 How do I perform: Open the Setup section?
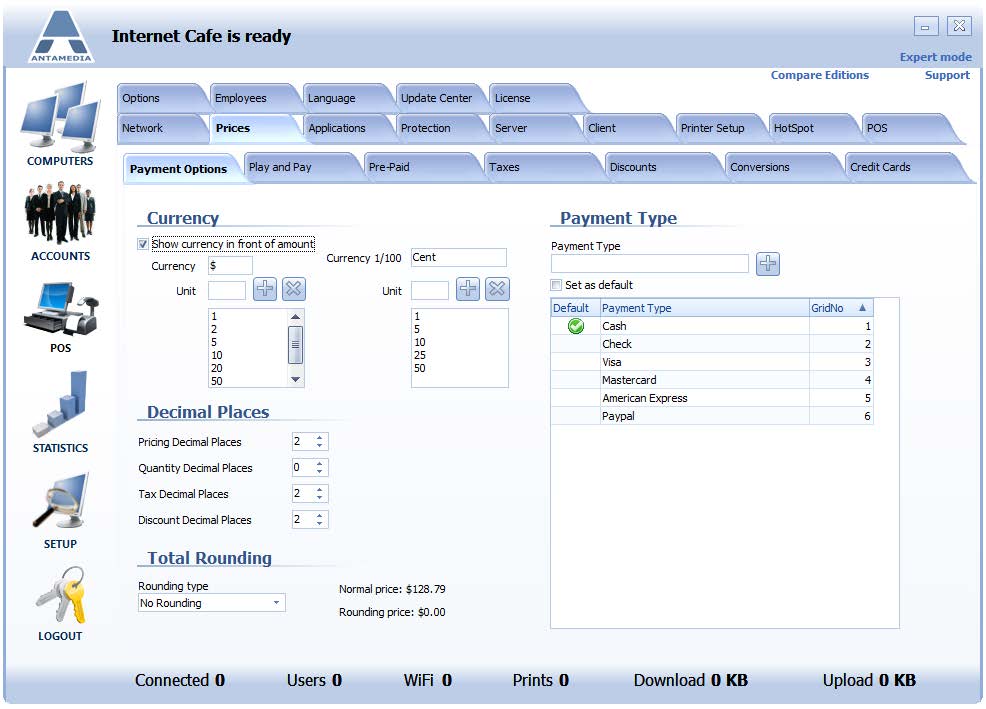(x=60, y=510)
